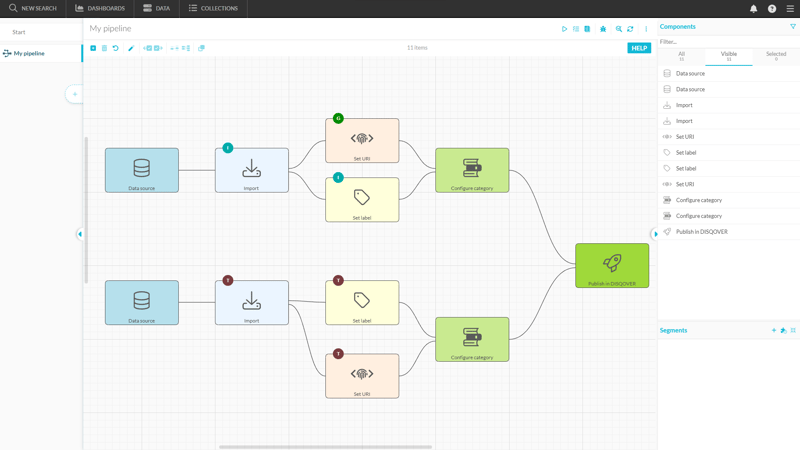This screenshot has width=800, height=450.
Task: Click the undo arrow icon in the toolbar
Action: pos(116,48)
